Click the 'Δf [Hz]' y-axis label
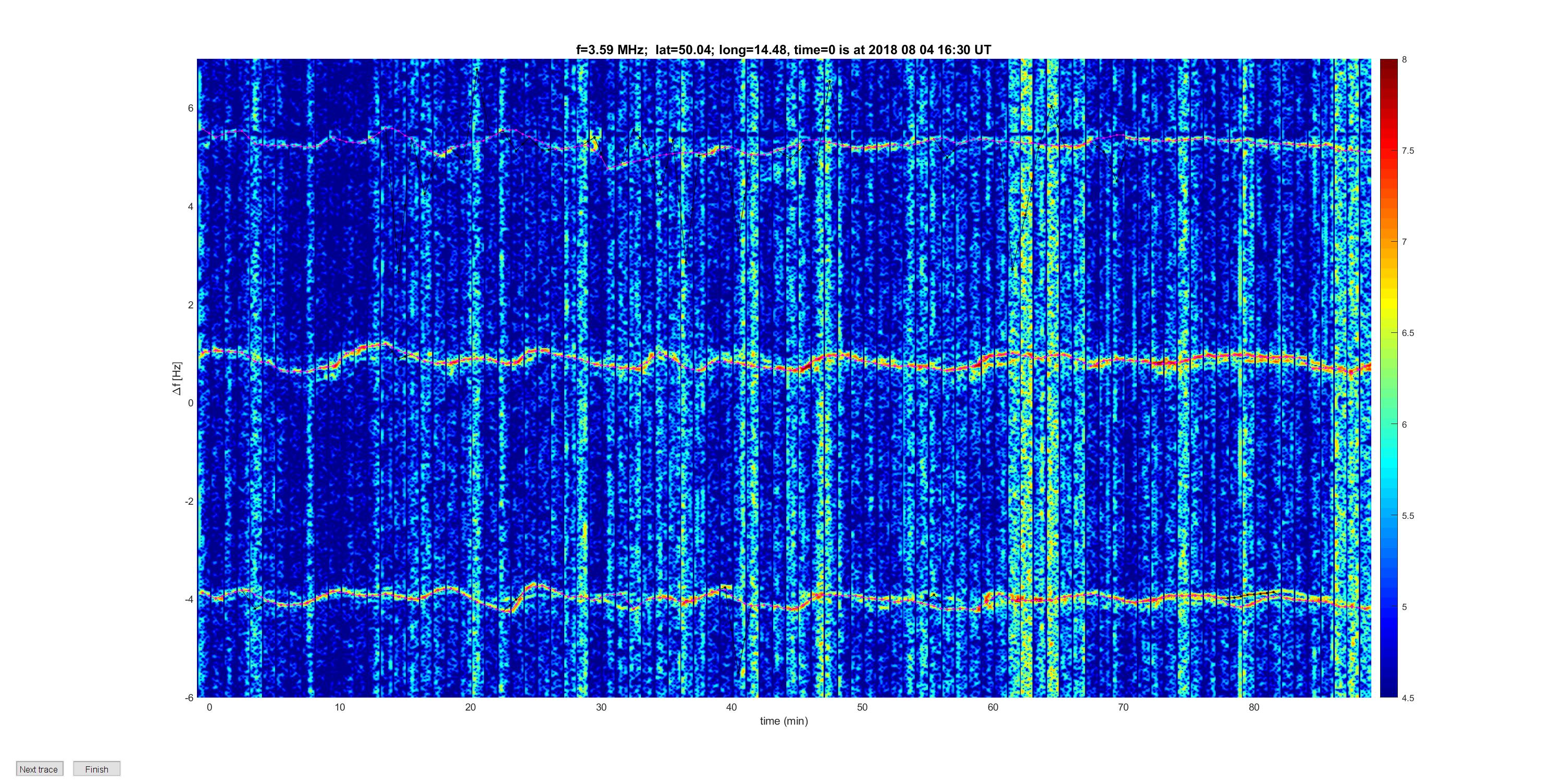The height and width of the screenshot is (784, 1563). click(177, 379)
